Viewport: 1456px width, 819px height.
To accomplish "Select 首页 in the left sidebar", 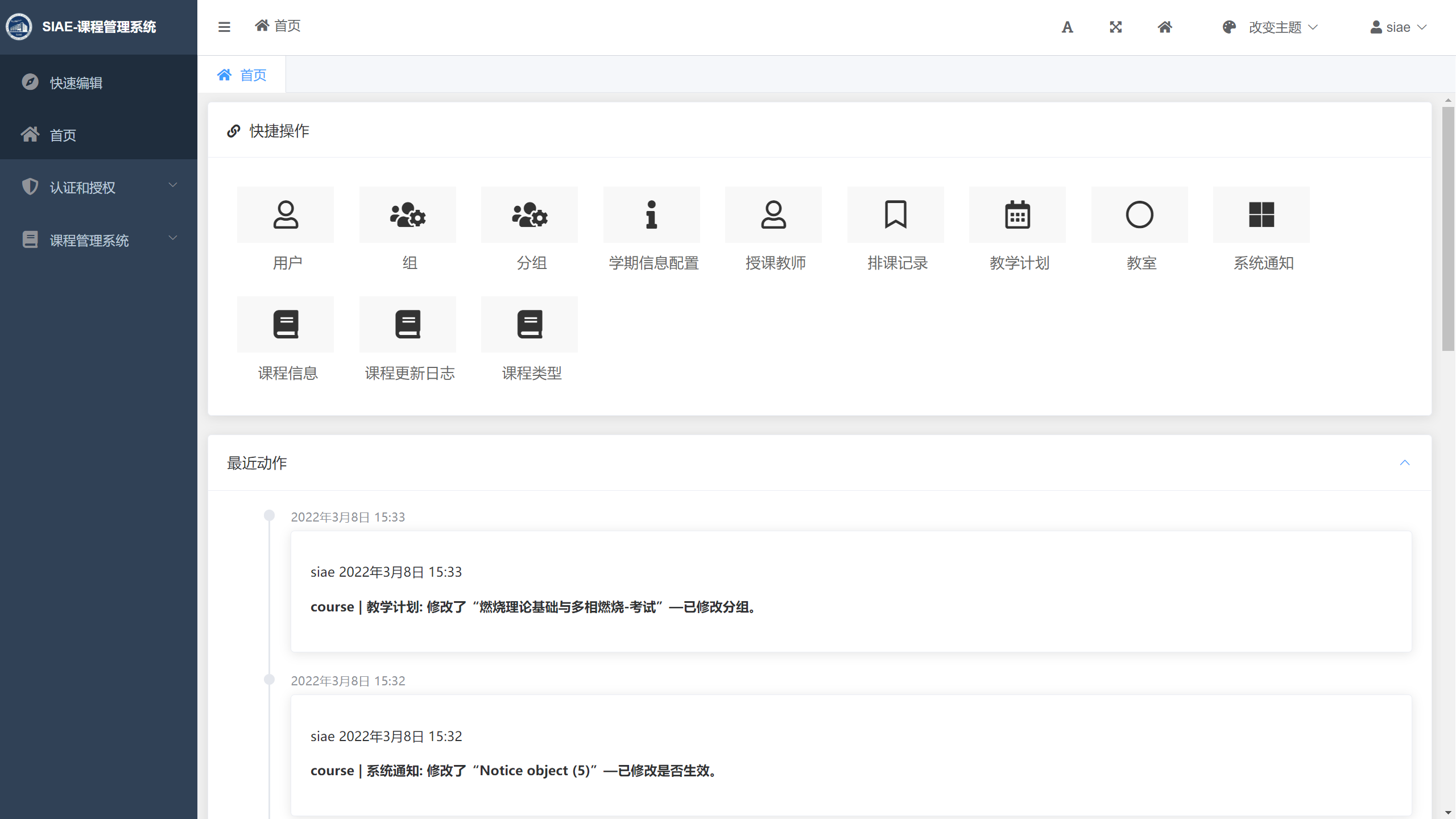I will point(98,135).
